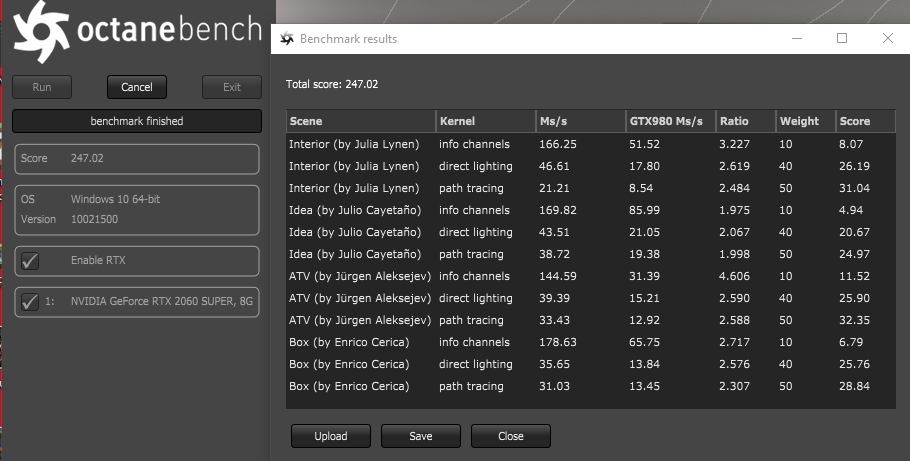Maximize the Benchmark results window
The height and width of the screenshot is (461, 910).
(842, 38)
